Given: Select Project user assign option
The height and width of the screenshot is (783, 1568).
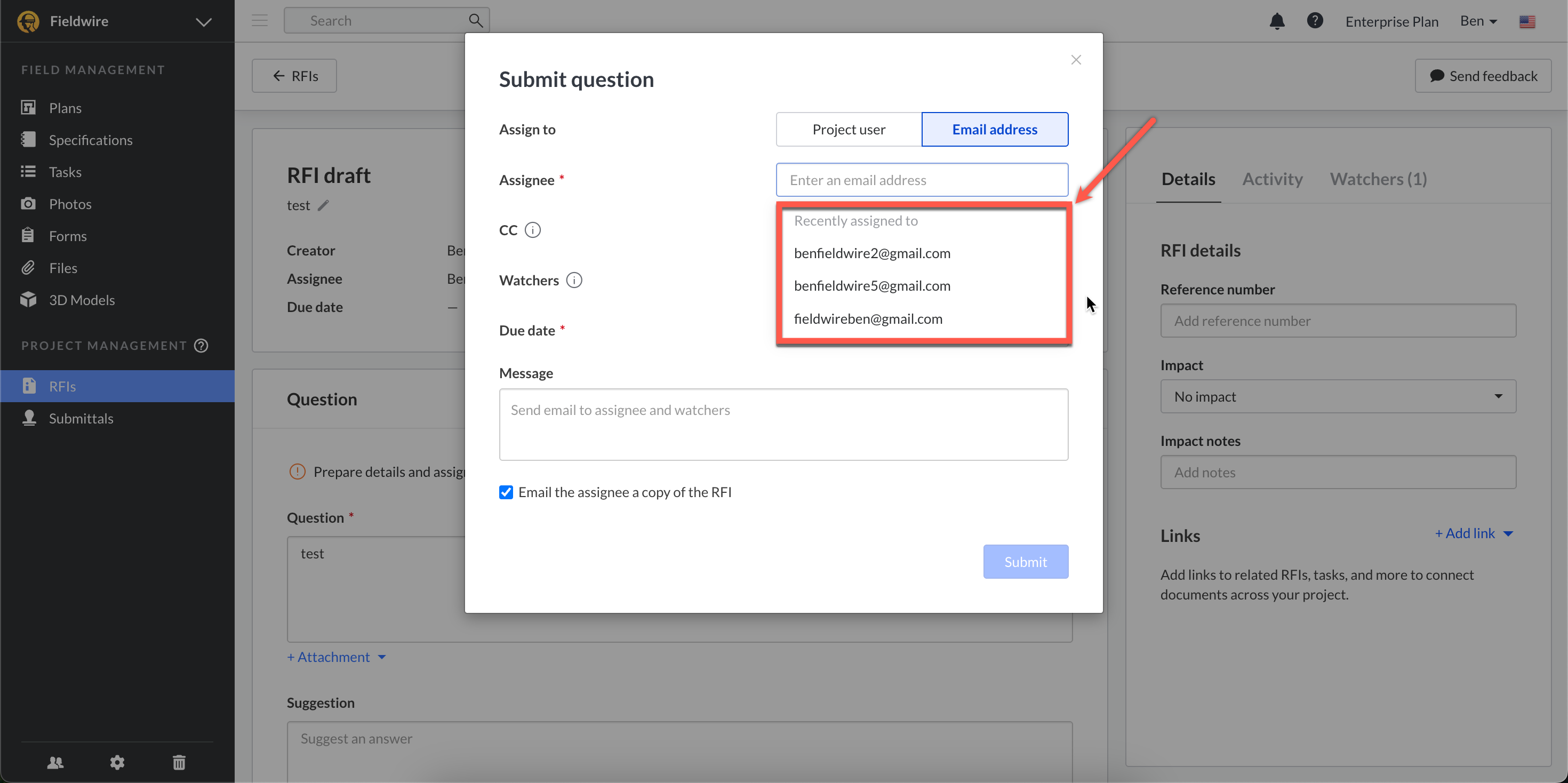Looking at the screenshot, I should (x=849, y=129).
